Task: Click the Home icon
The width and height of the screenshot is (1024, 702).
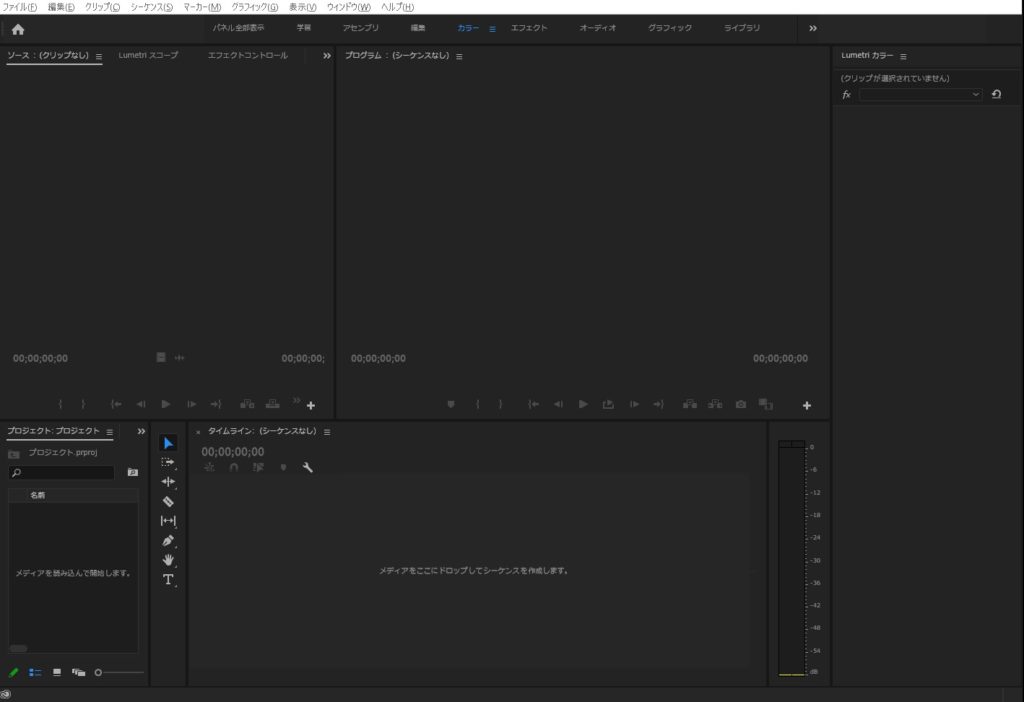Action: pyautogui.click(x=18, y=29)
